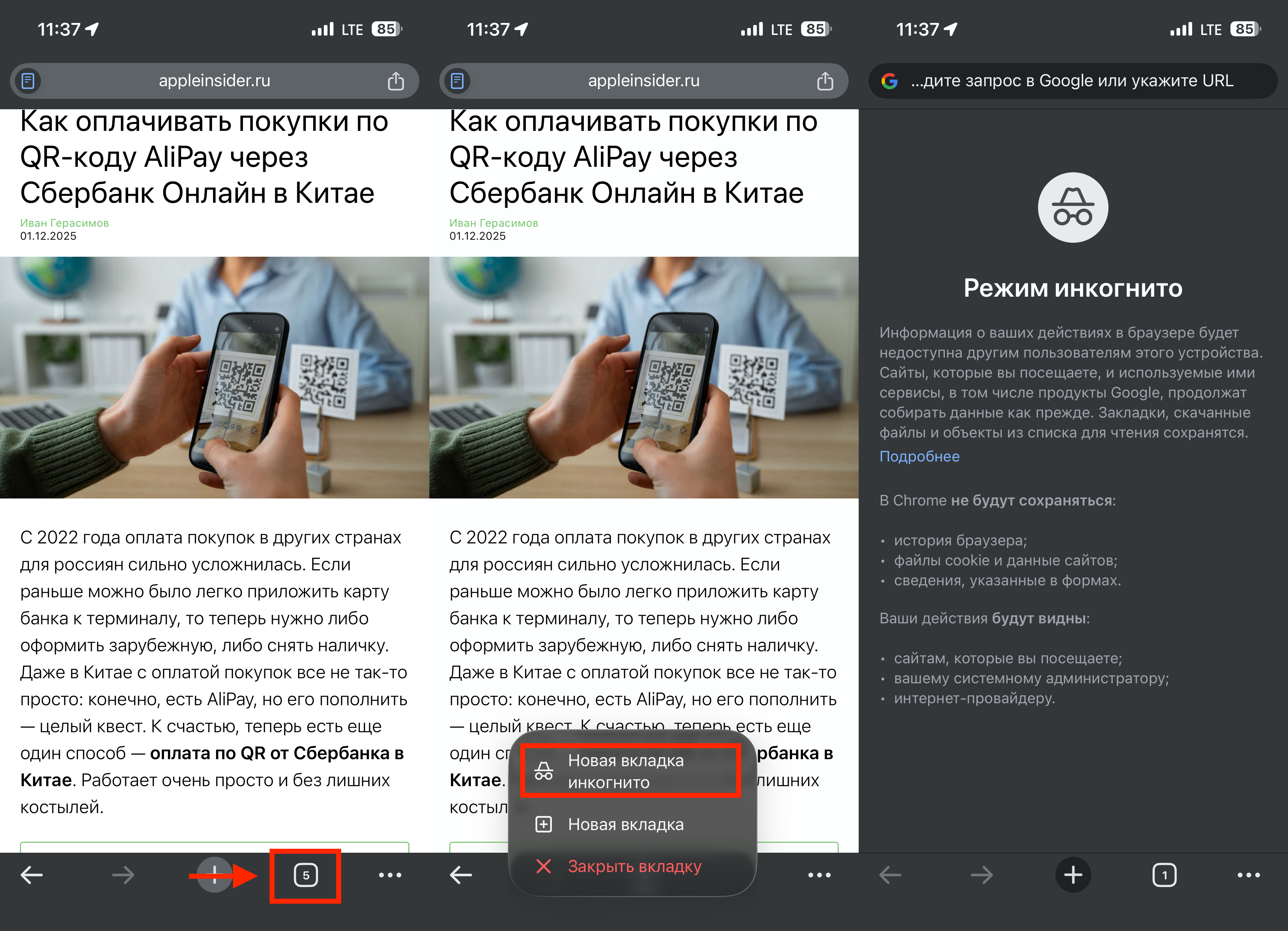The image size is (1288, 931).
Task: Open the new tab plus button on incognito screen
Action: click(1073, 875)
